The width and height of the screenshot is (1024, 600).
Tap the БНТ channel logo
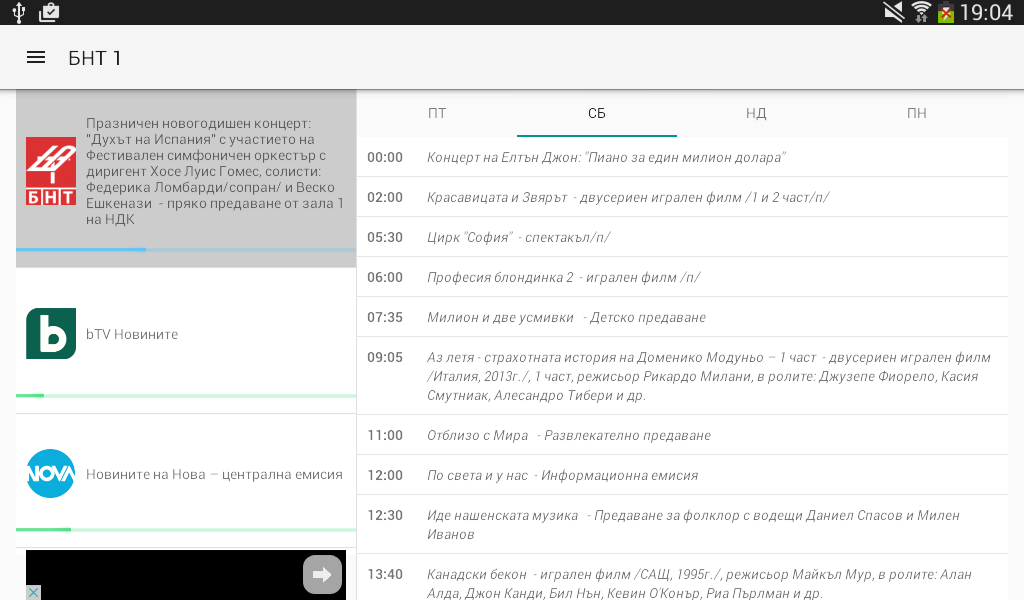[x=51, y=171]
